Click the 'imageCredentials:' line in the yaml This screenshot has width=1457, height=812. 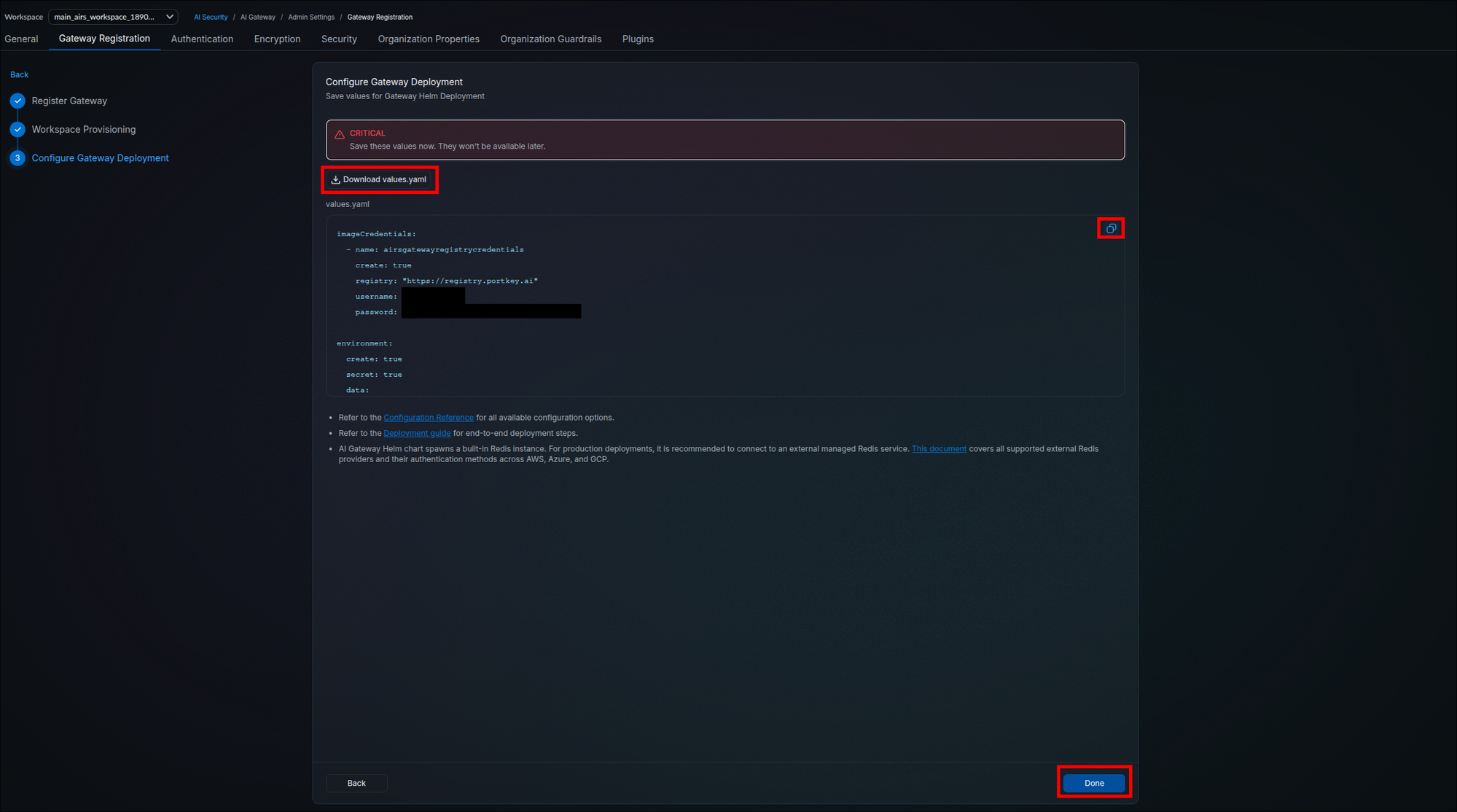tap(376, 234)
